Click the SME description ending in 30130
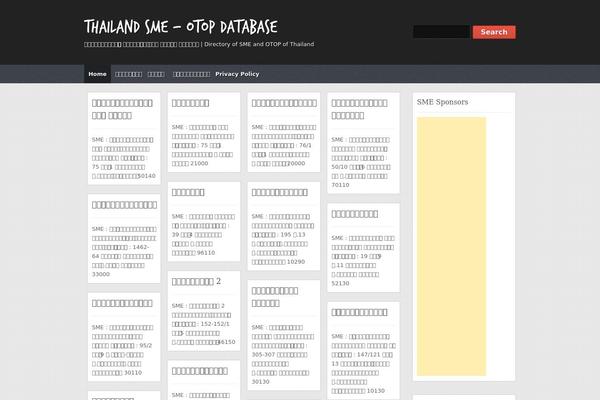600x400 pixels. pyautogui.click(x=283, y=354)
